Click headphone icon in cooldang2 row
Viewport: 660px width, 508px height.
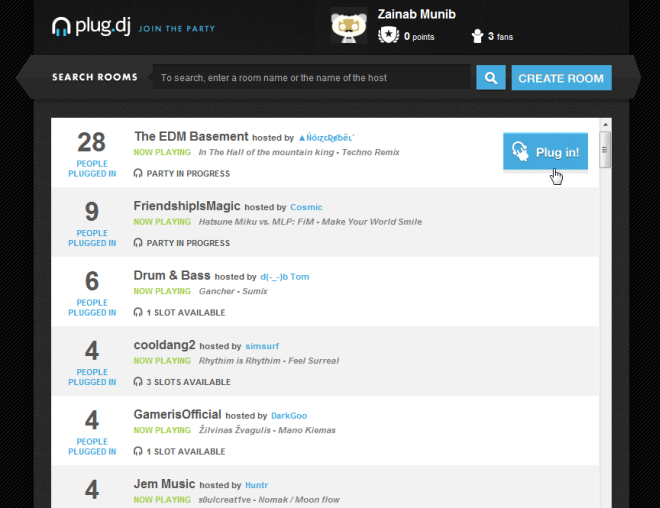point(138,381)
